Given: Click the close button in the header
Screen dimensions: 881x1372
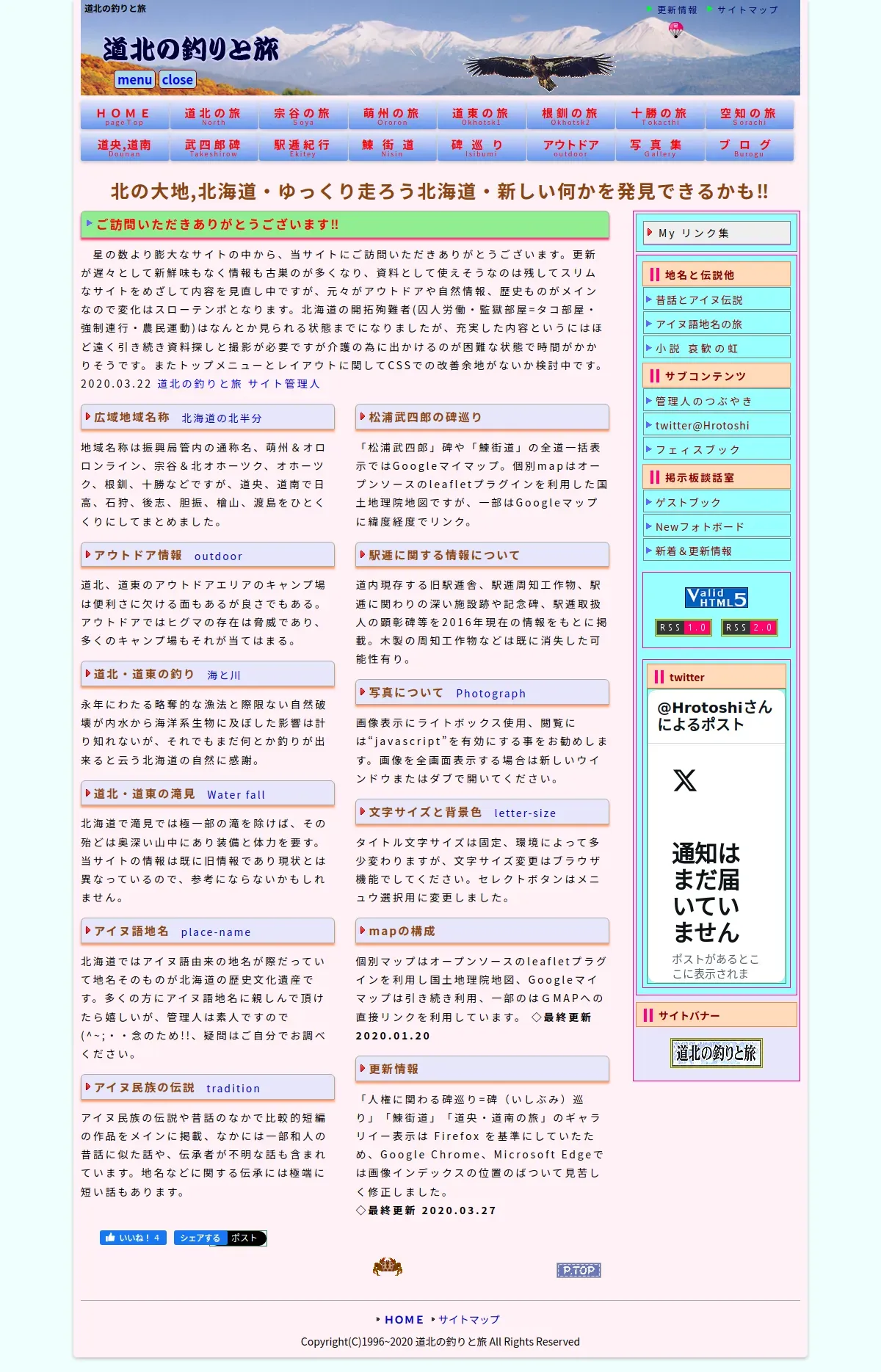Looking at the screenshot, I should point(178,79).
